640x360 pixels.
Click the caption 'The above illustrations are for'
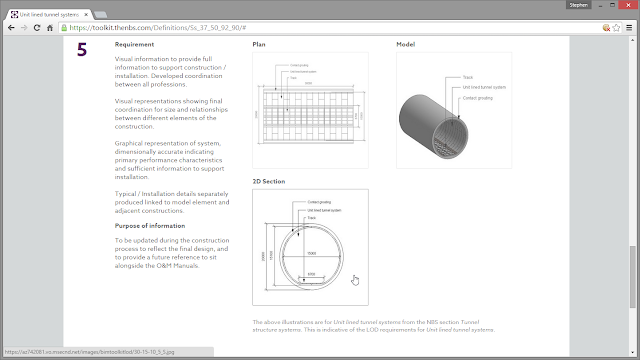[373, 326]
